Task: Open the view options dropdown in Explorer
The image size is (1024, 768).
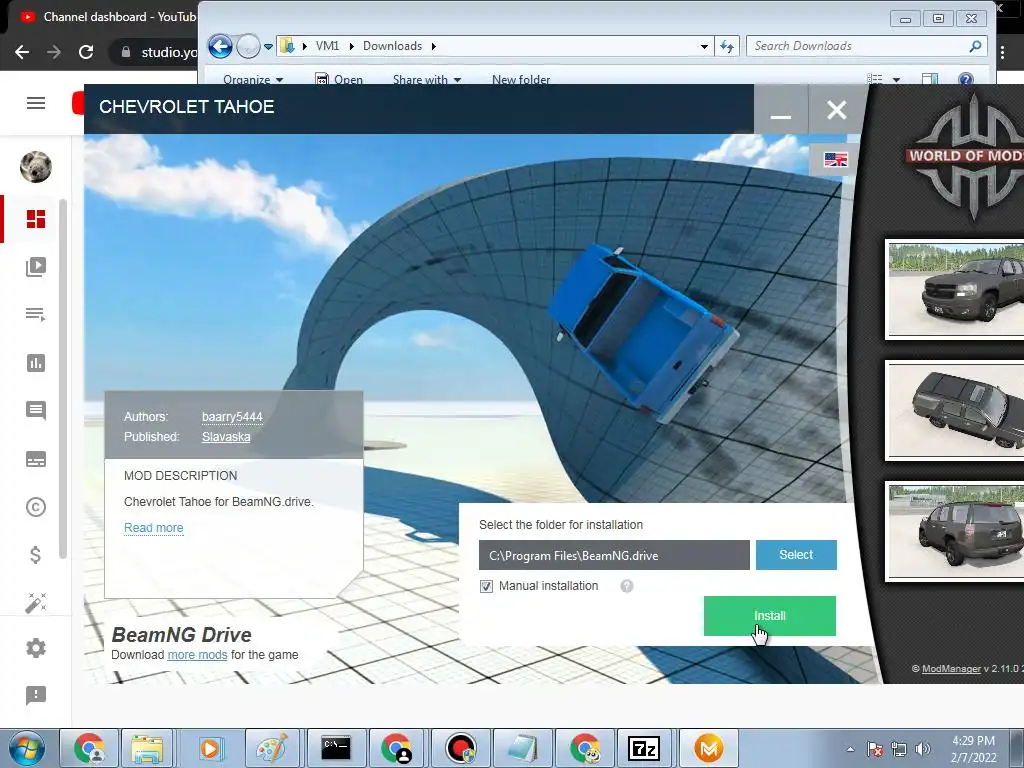Action: [x=897, y=80]
